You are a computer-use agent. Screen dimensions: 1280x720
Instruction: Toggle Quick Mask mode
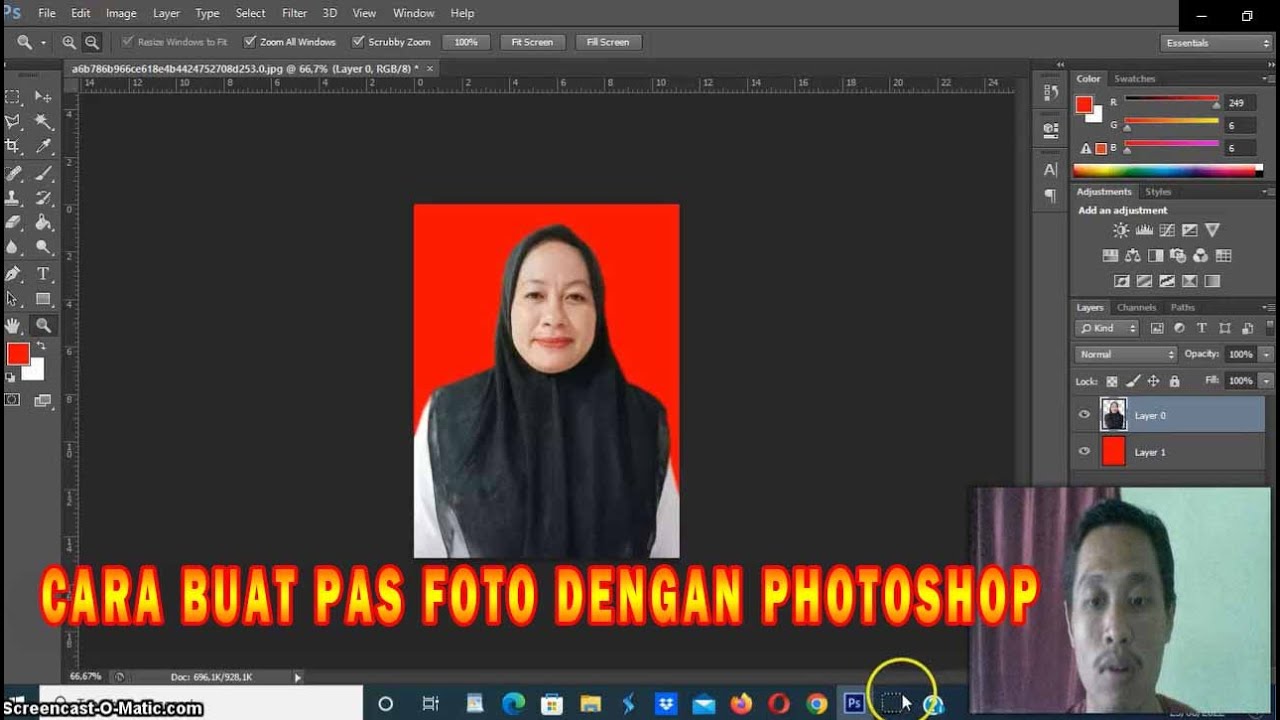[12, 400]
